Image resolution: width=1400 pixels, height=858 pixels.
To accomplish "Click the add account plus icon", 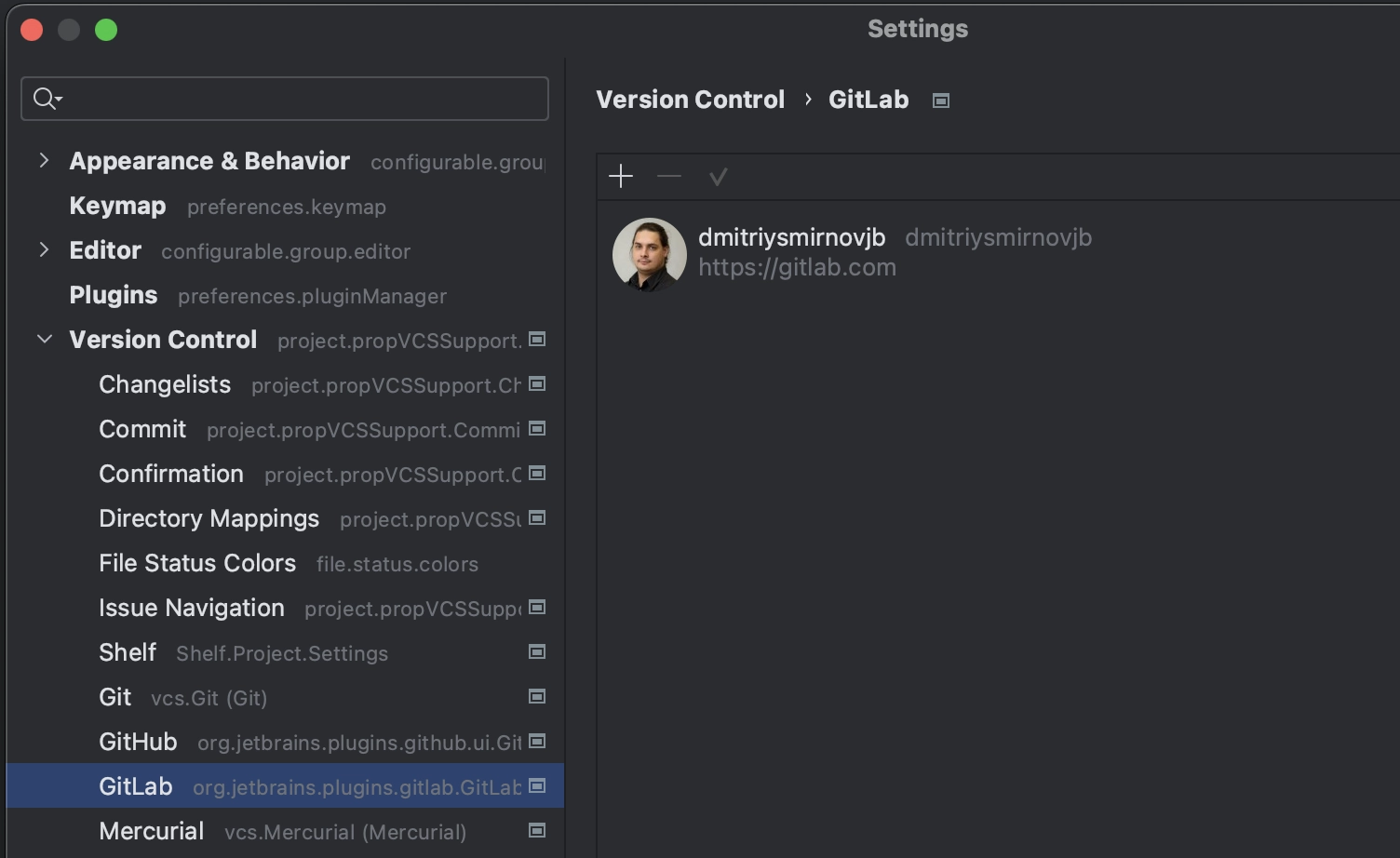I will click(621, 176).
